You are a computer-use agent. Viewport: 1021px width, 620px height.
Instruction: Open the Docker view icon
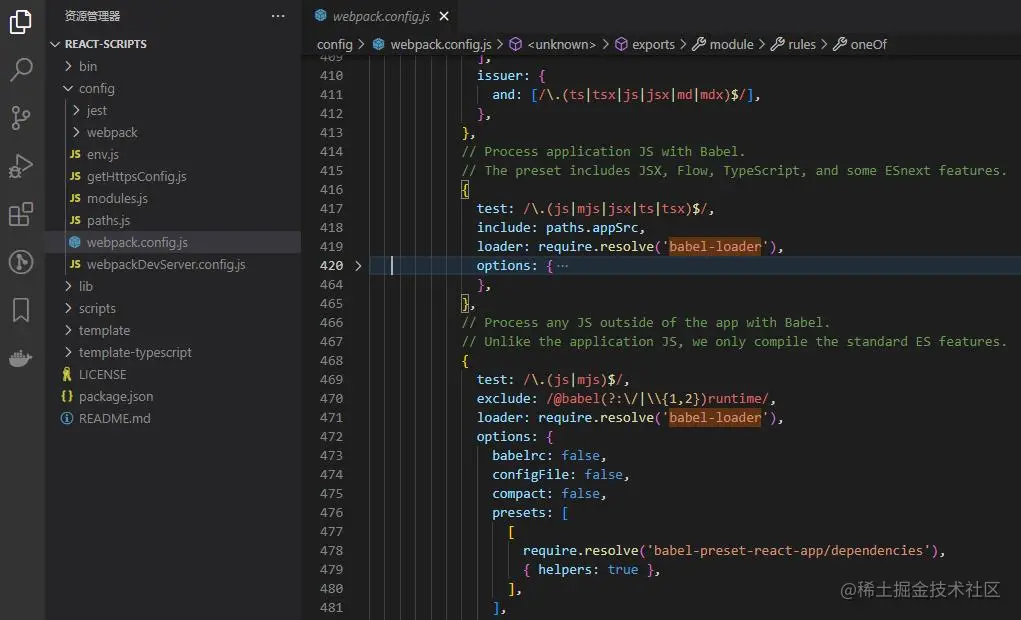pyautogui.click(x=21, y=358)
